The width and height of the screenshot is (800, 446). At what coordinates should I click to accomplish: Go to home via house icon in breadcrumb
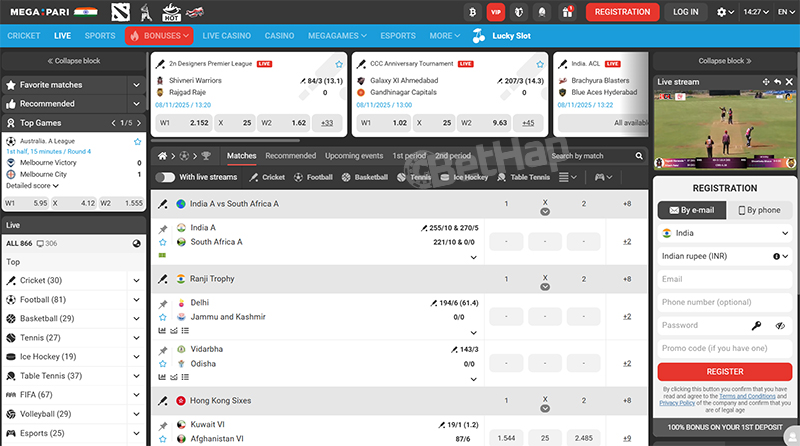pyautogui.click(x=162, y=156)
